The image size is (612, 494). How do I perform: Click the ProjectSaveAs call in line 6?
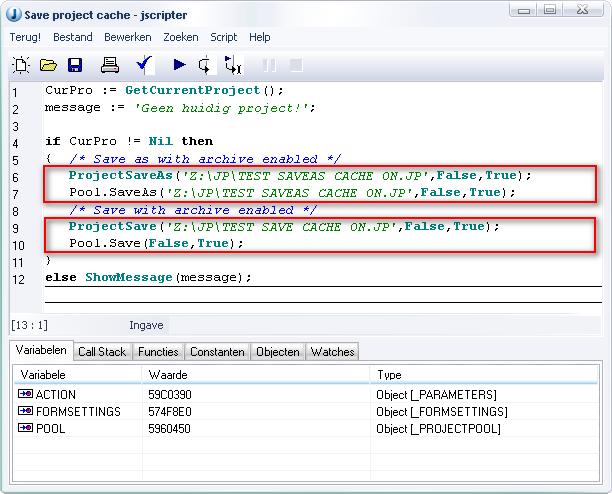pyautogui.click(x=121, y=176)
